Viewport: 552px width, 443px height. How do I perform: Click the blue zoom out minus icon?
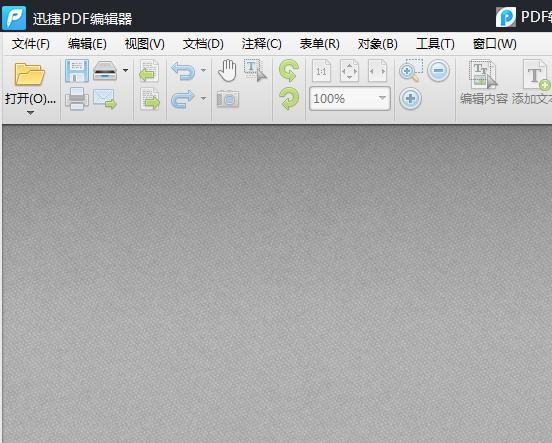[438, 70]
